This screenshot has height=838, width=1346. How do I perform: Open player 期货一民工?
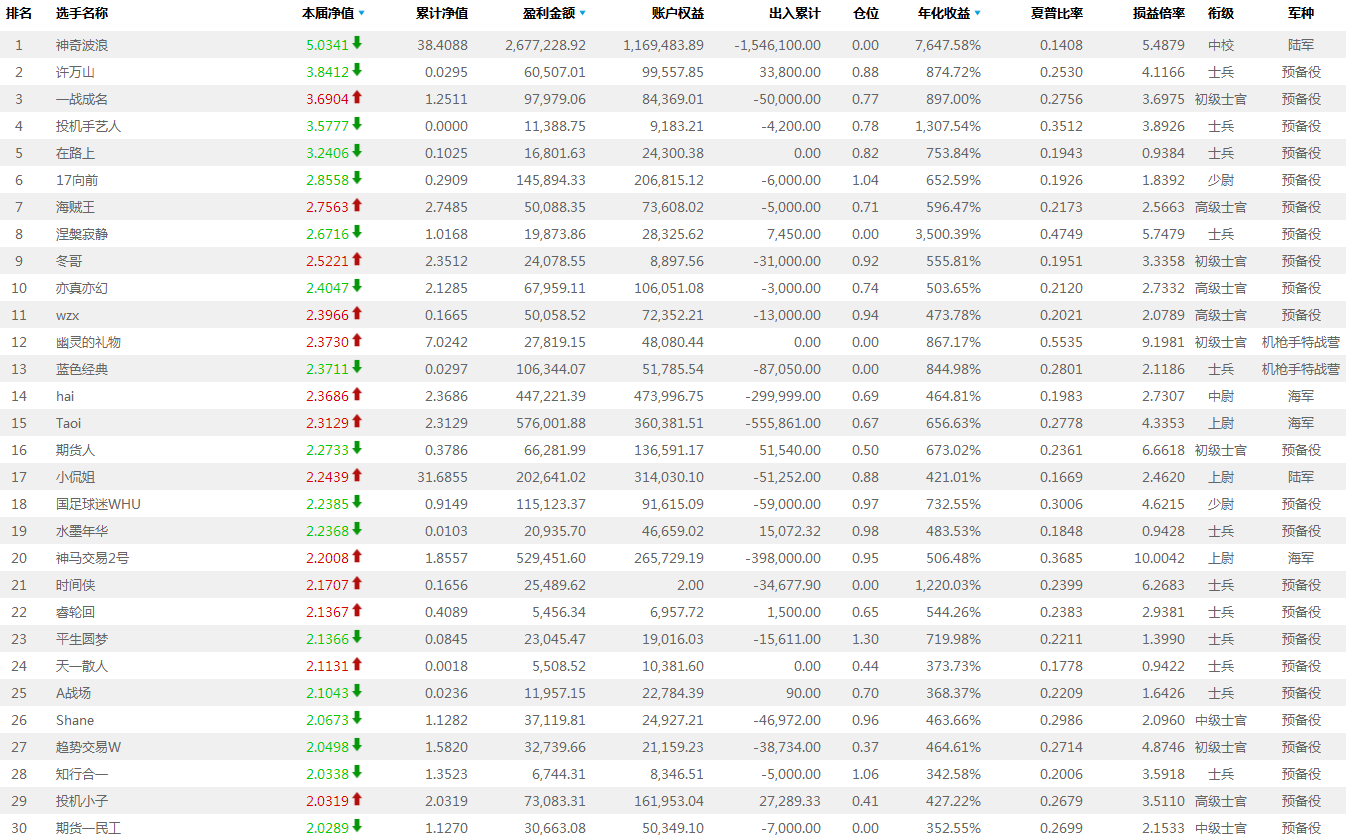click(x=88, y=828)
